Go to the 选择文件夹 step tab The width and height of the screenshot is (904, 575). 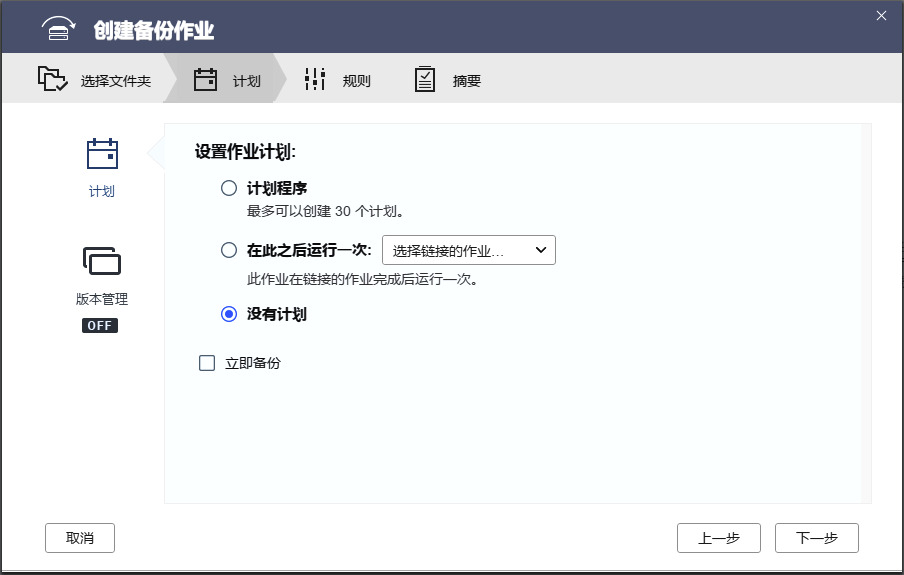click(95, 79)
